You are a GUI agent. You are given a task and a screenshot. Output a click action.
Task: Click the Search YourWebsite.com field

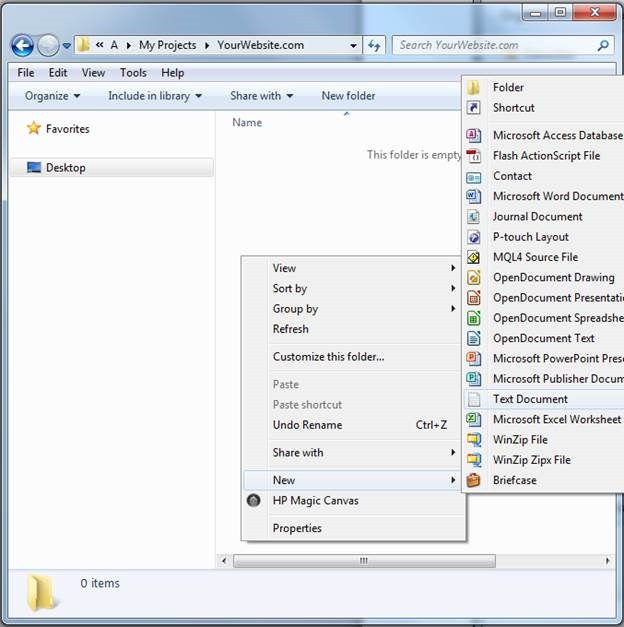(x=503, y=46)
